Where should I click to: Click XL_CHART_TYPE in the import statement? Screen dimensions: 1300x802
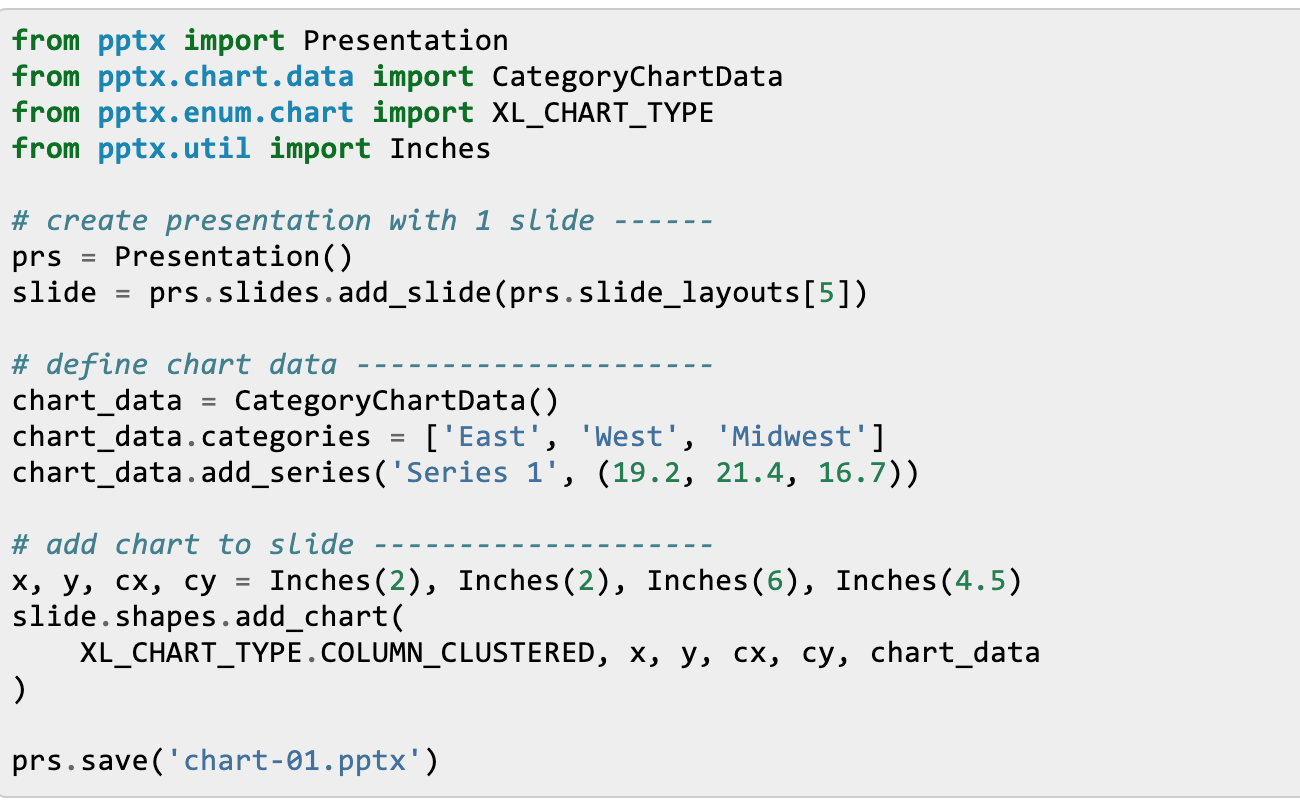(x=603, y=113)
